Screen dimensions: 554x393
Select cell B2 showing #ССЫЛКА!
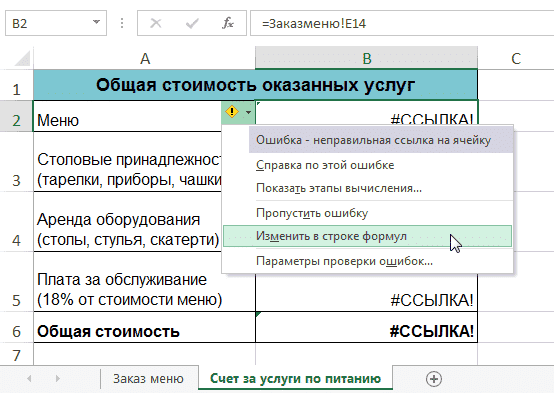point(366,113)
